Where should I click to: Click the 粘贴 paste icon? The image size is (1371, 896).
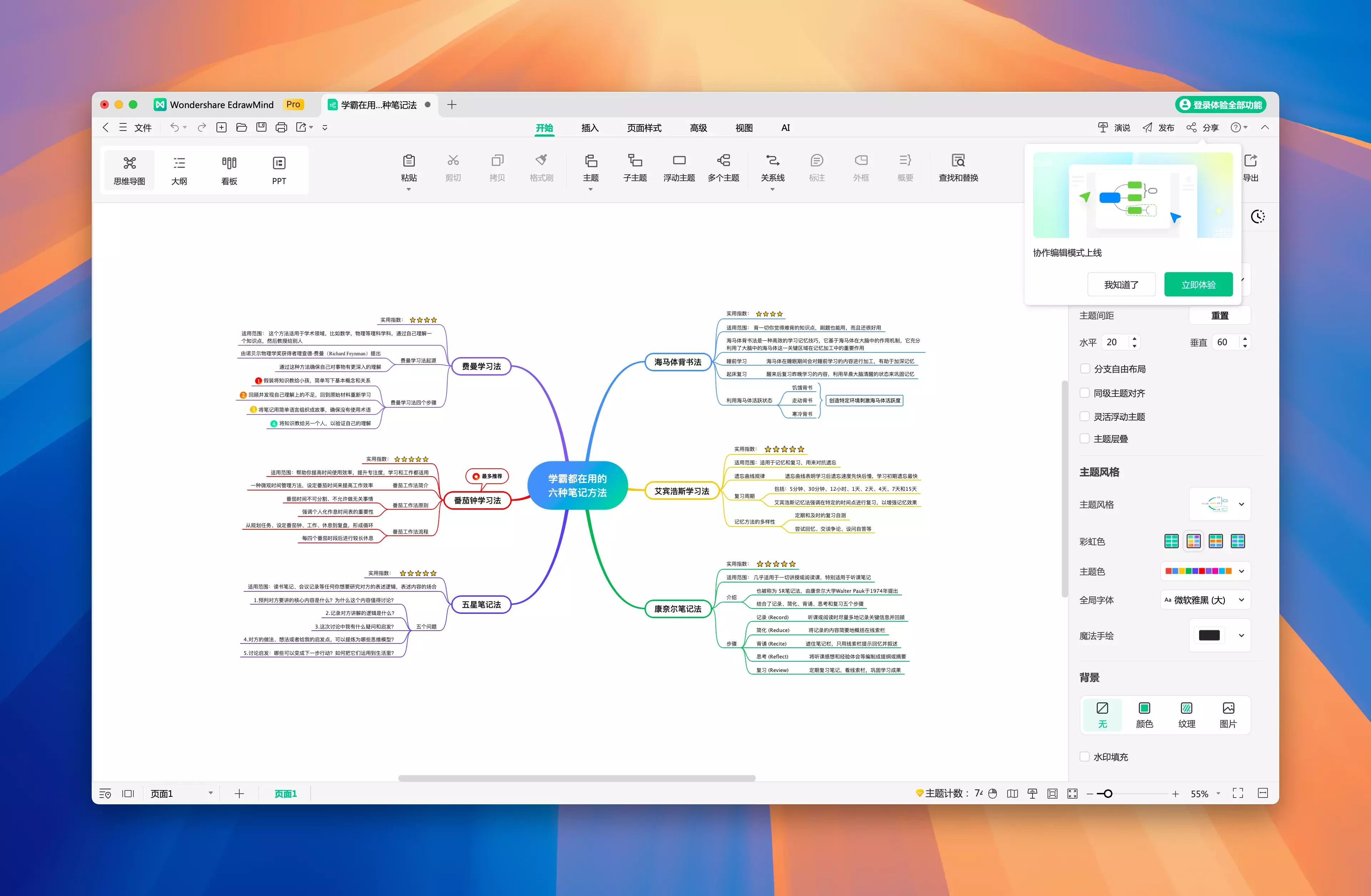(x=409, y=160)
